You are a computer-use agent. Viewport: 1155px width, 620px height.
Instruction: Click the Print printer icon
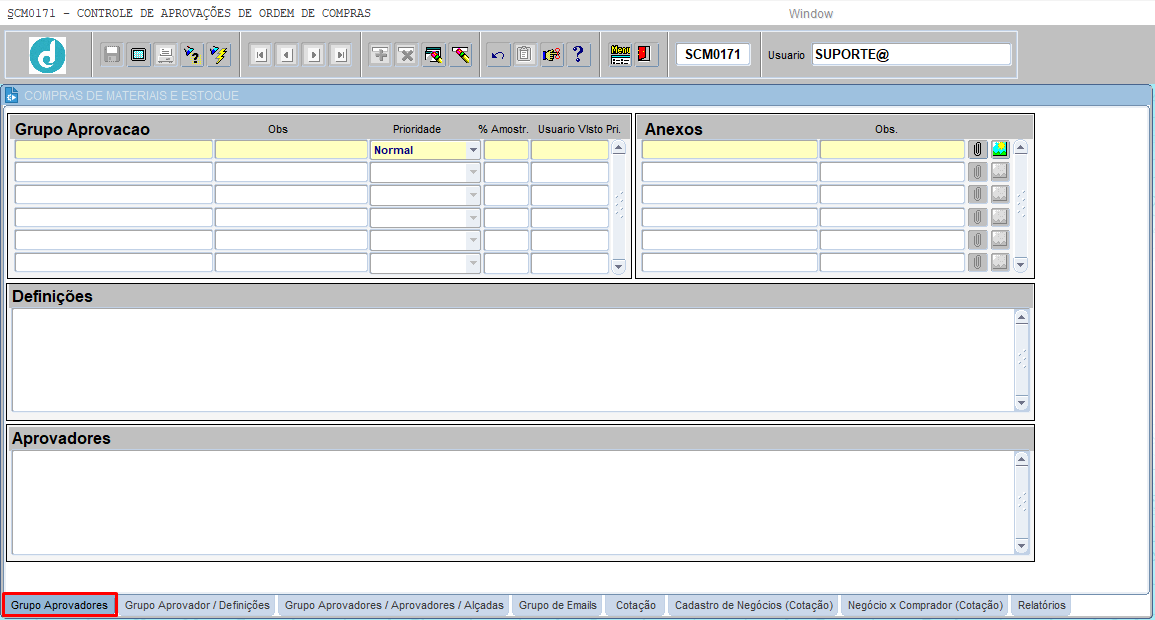pos(165,54)
